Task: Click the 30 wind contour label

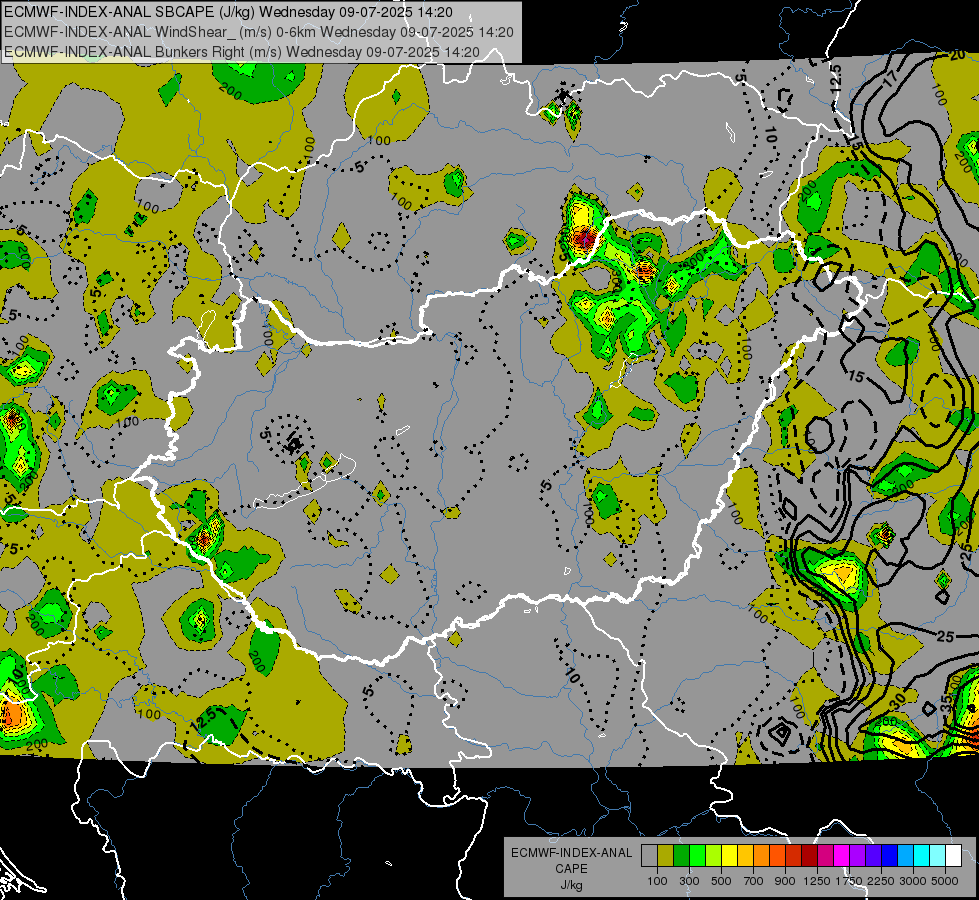Action: [896, 701]
